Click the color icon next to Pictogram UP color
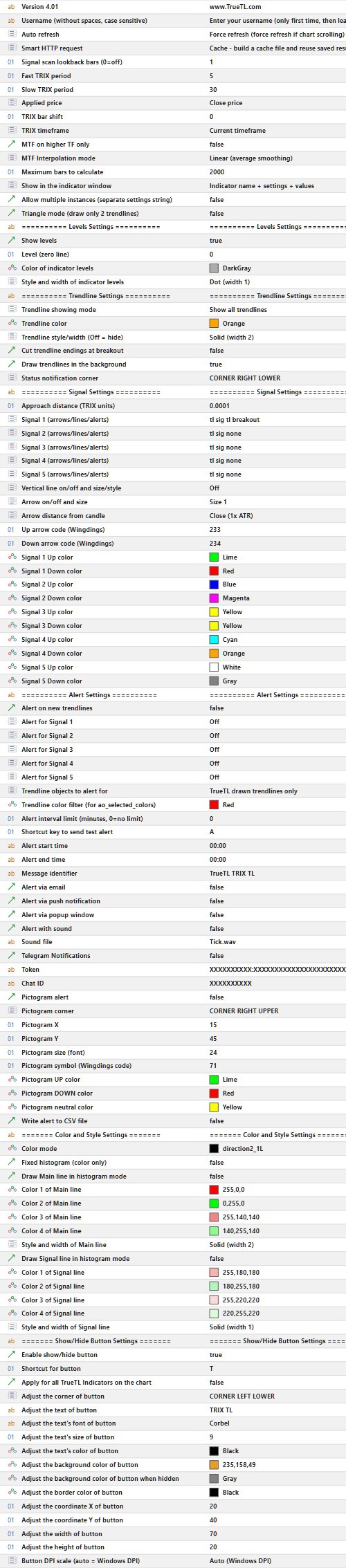 tap(11, 1079)
